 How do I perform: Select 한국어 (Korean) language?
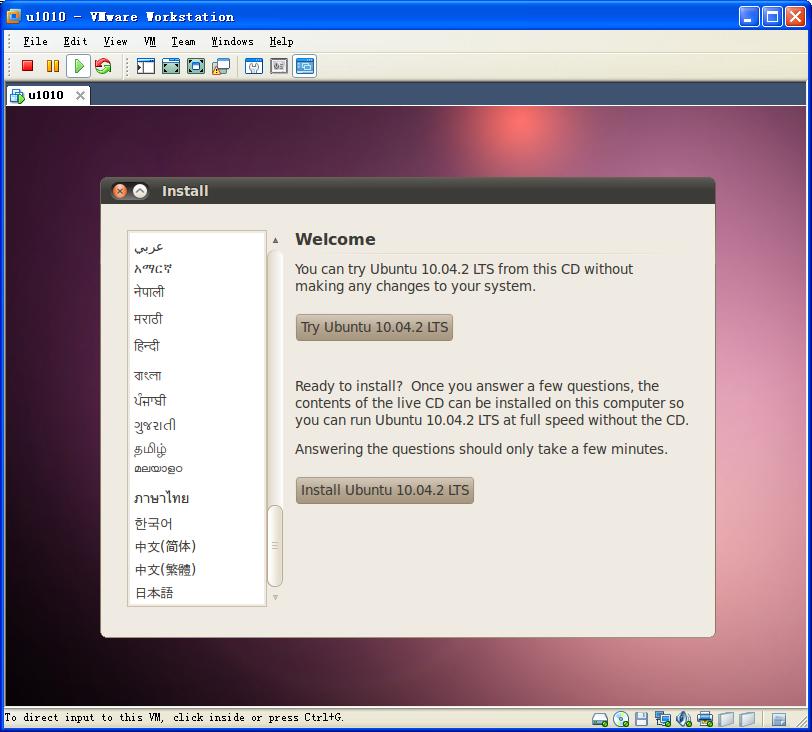pos(197,524)
